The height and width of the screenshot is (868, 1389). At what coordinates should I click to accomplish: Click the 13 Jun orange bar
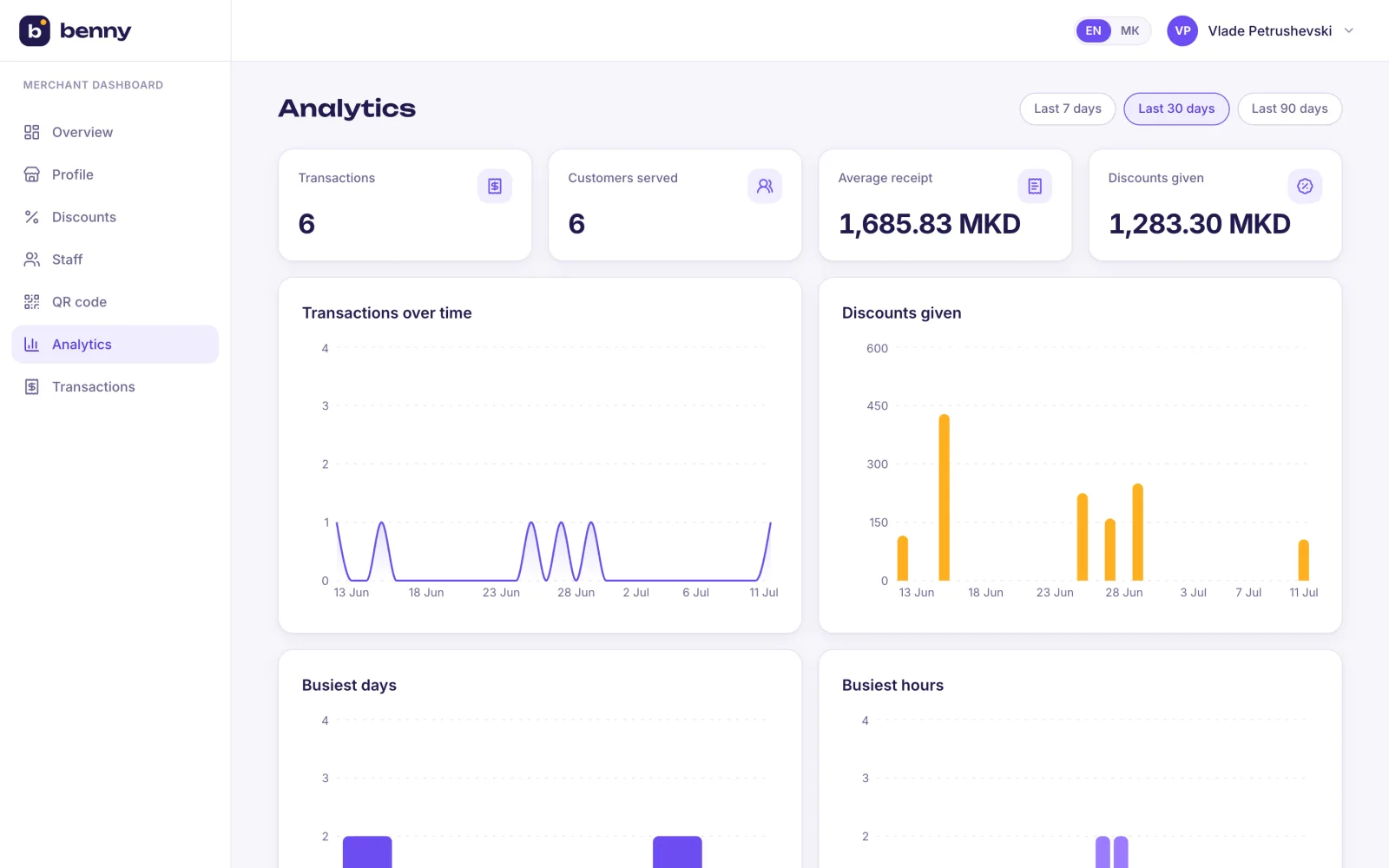(903, 558)
